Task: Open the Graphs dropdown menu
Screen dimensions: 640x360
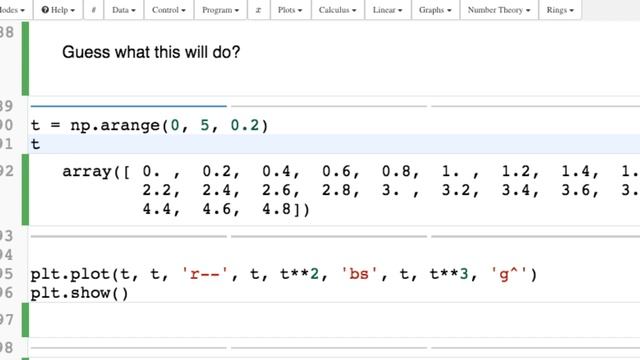Action: [x=435, y=10]
